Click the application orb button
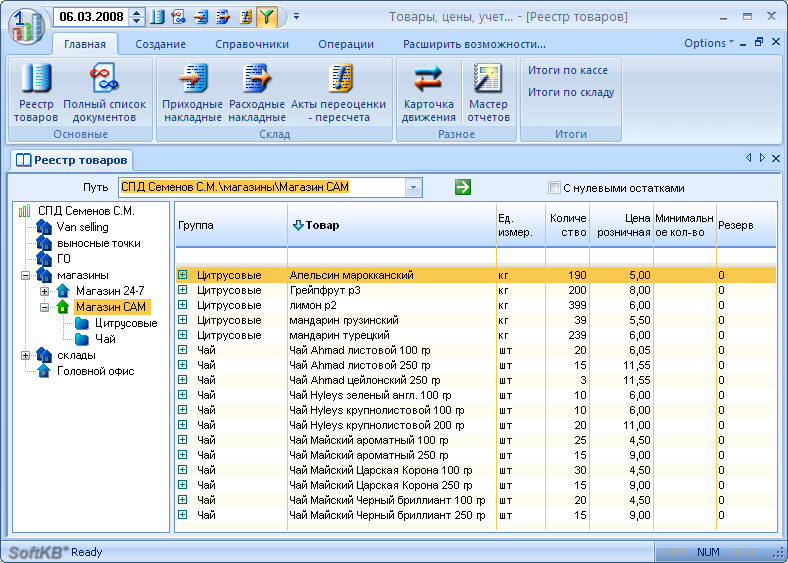Image resolution: width=788 pixels, height=563 pixels. pyautogui.click(x=26, y=26)
